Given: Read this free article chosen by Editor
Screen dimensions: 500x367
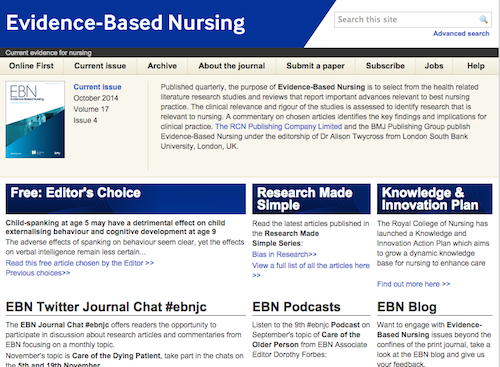Looking at the screenshot, I should (80, 263).
